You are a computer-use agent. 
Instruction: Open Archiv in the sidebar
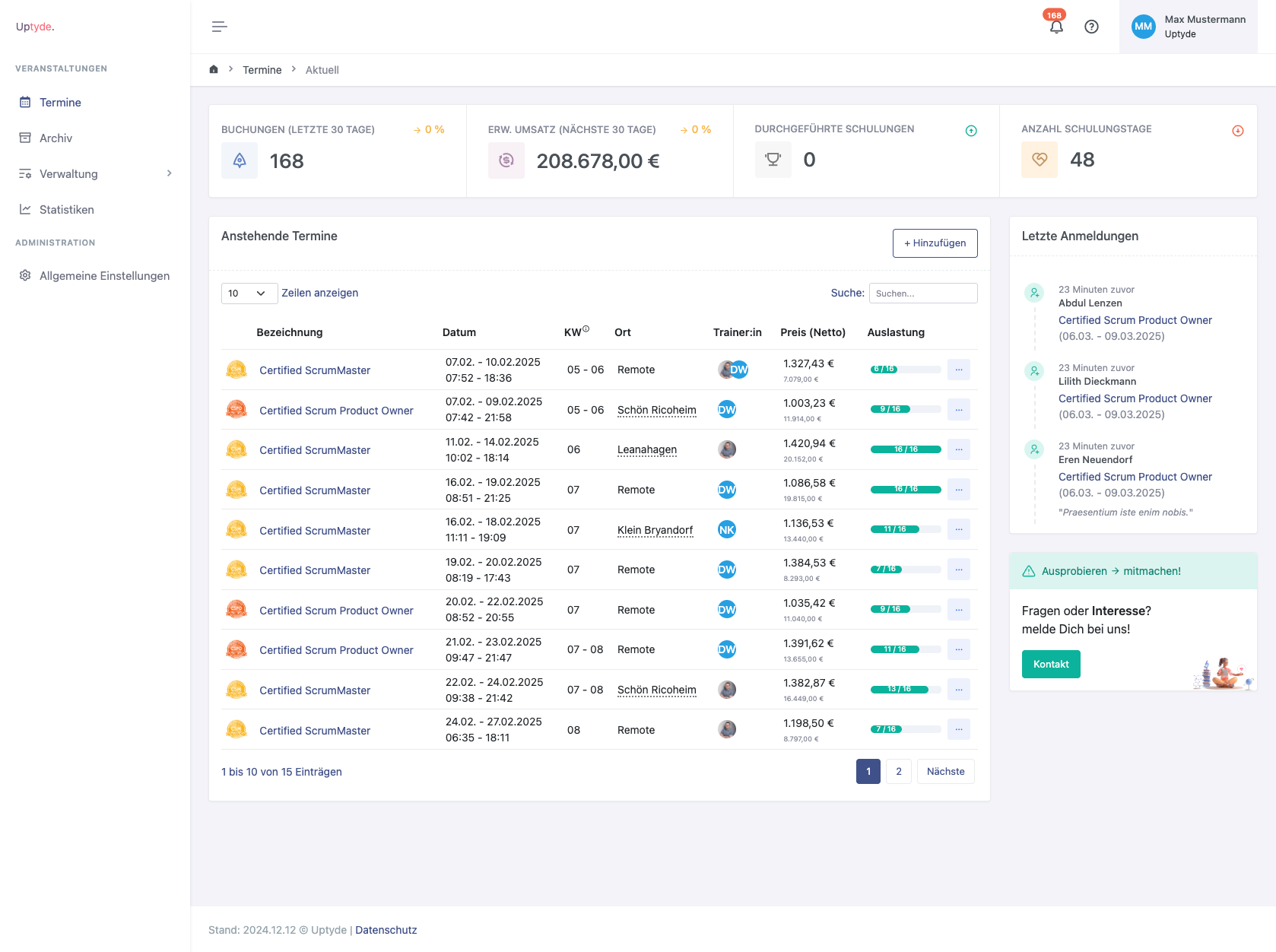(56, 138)
